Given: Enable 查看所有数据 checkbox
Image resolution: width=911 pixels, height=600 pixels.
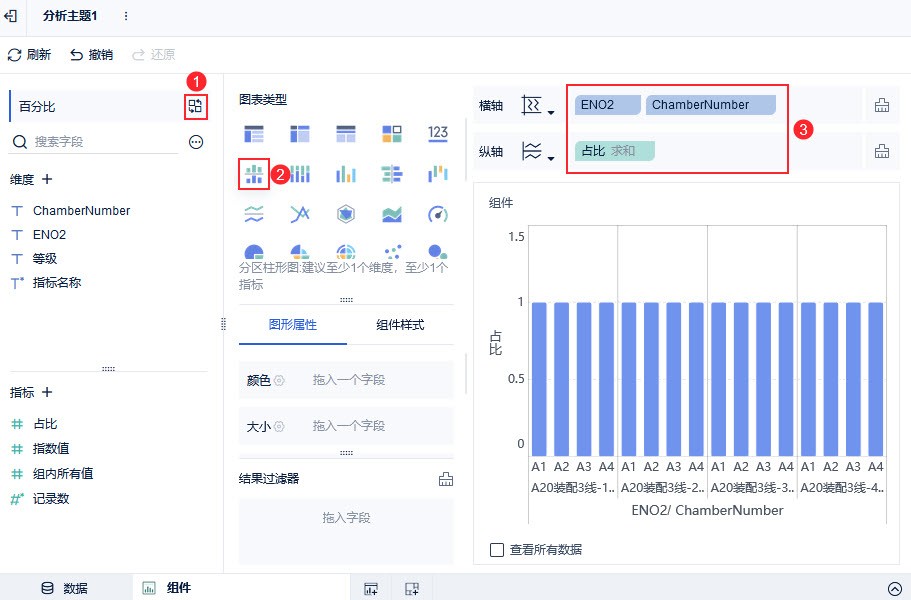Looking at the screenshot, I should (497, 549).
